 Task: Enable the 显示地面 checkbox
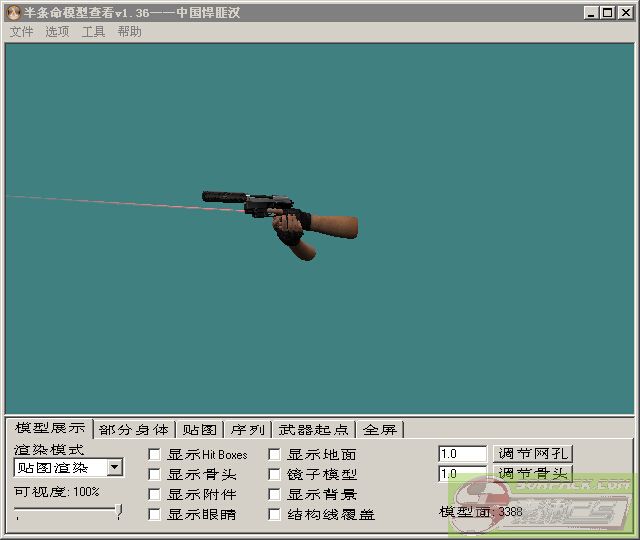pyautogui.click(x=274, y=454)
